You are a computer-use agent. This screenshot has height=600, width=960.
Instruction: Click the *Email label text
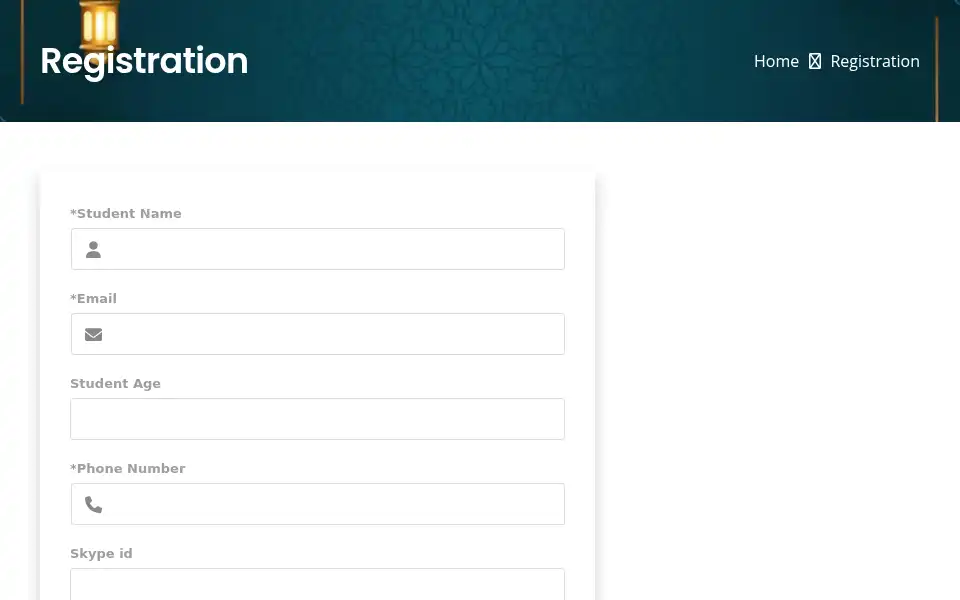[x=93, y=299]
